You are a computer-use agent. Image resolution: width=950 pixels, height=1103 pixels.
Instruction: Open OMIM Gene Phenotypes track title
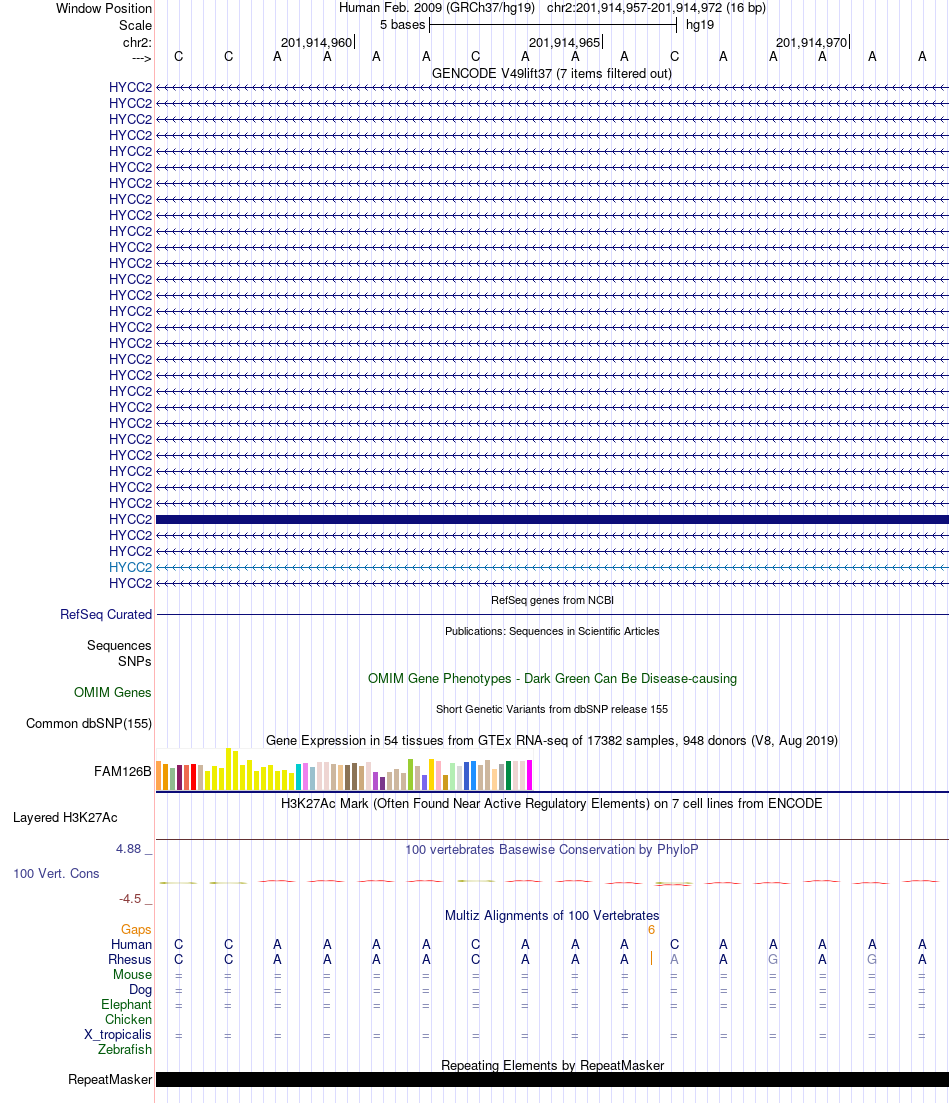552,678
